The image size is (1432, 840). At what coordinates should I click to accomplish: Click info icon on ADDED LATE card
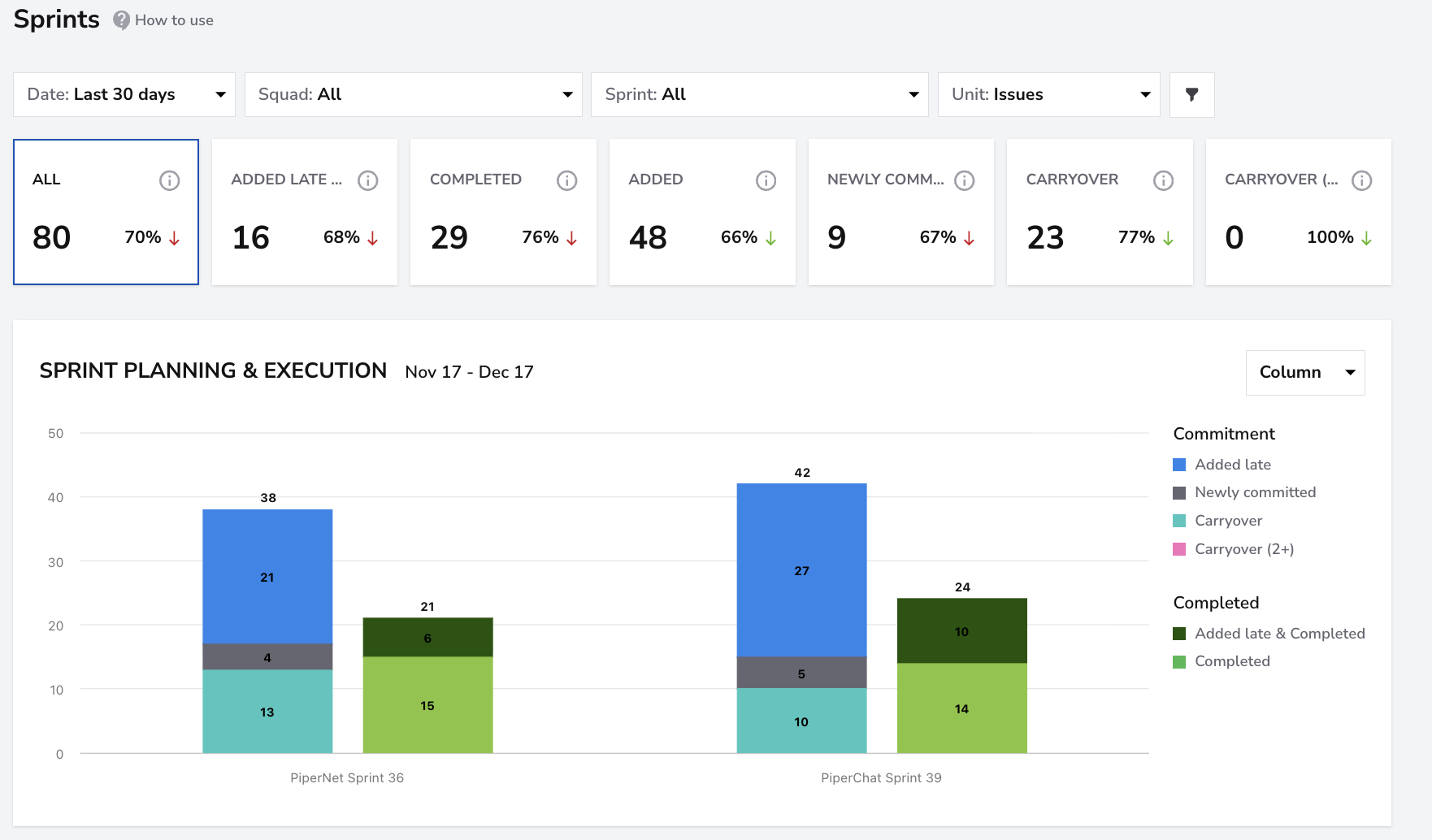tap(368, 180)
